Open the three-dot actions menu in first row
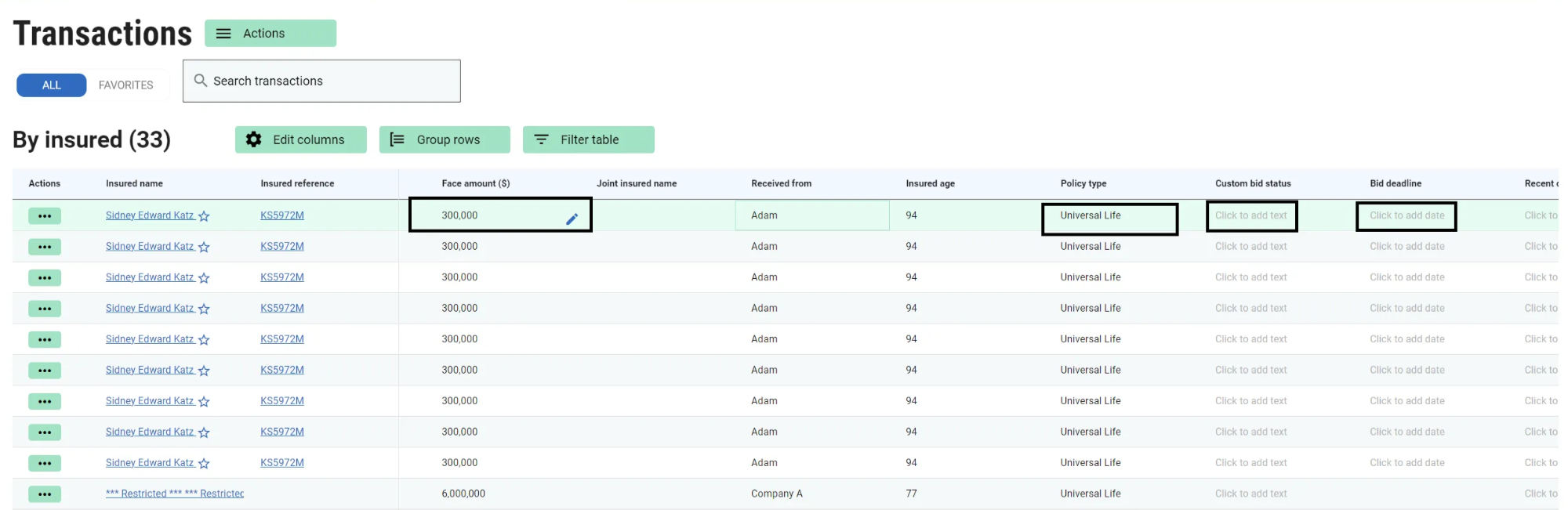Image resolution: width=1568 pixels, height=510 pixels. point(45,216)
